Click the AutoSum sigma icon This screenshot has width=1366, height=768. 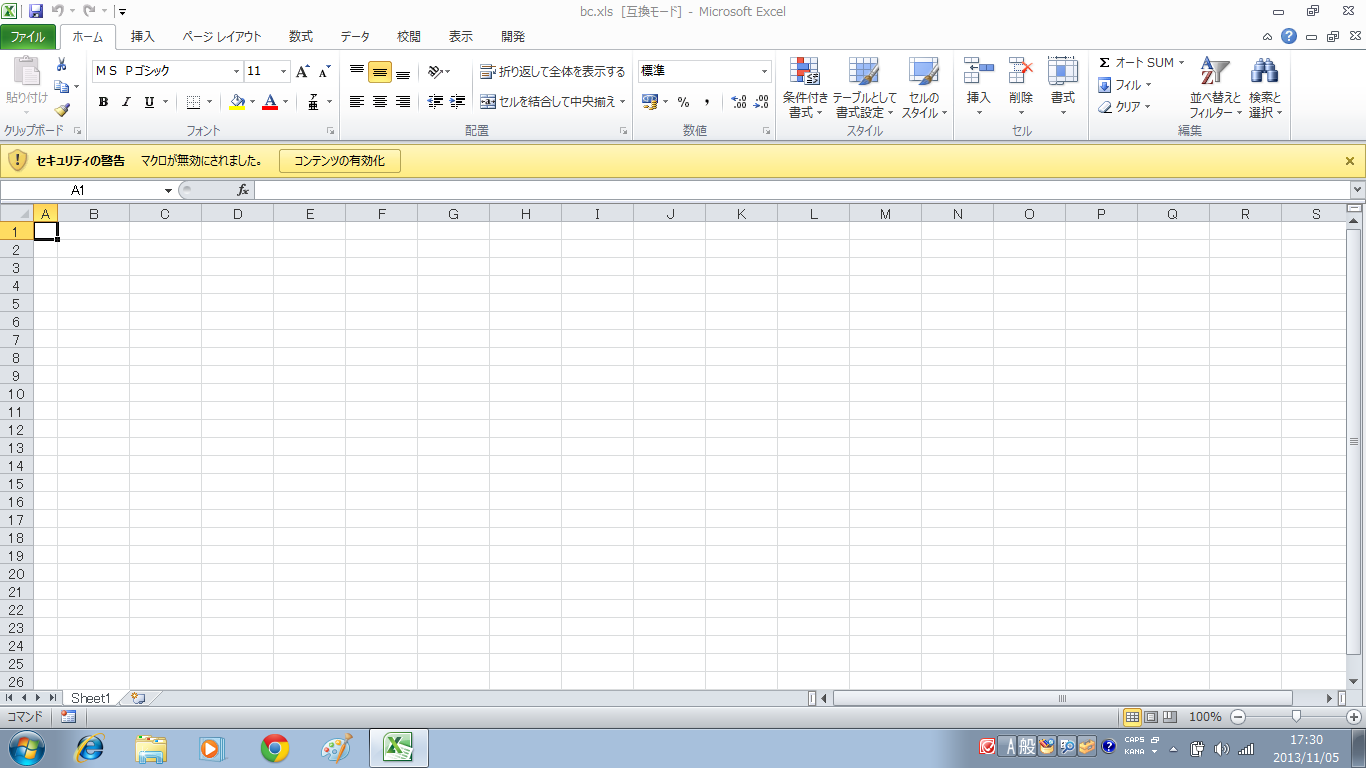(1105, 63)
